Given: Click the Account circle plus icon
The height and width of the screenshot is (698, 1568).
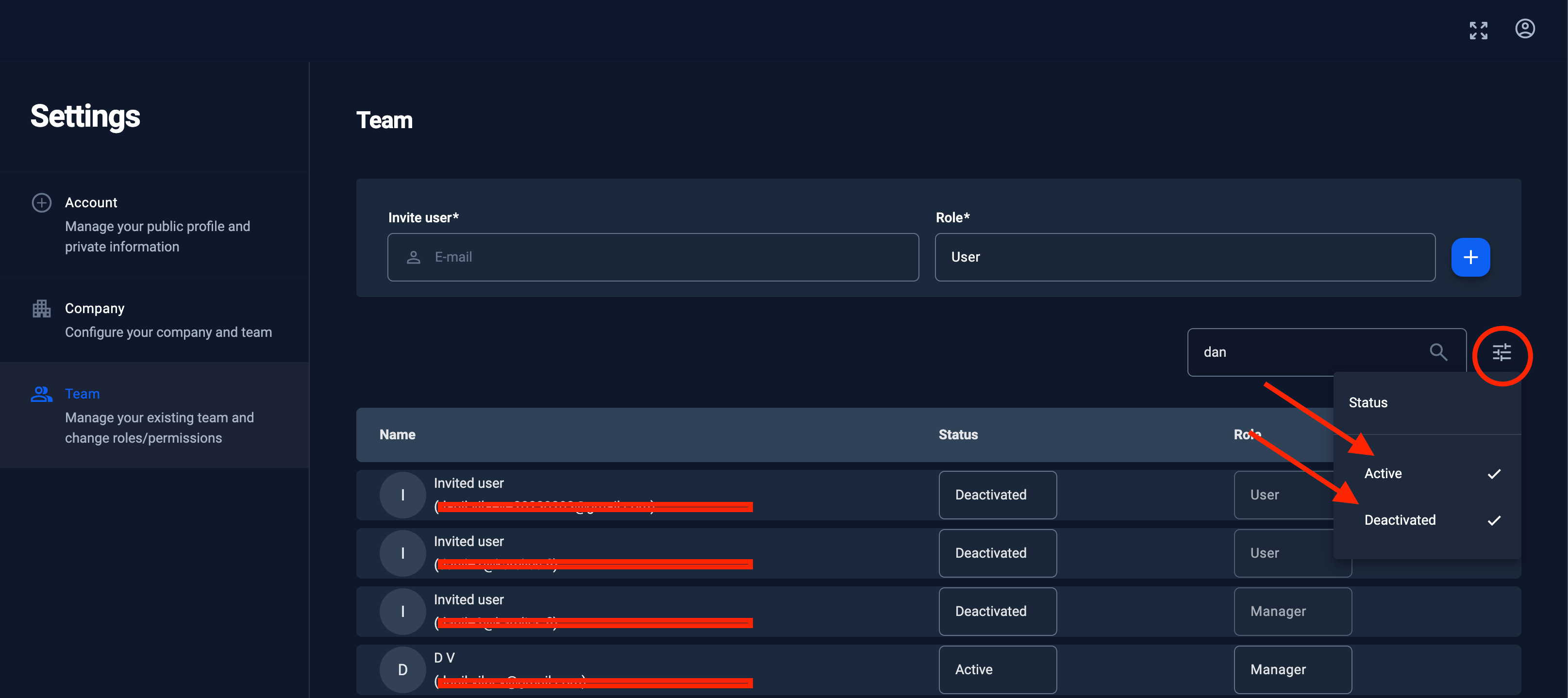Looking at the screenshot, I should tap(41, 202).
